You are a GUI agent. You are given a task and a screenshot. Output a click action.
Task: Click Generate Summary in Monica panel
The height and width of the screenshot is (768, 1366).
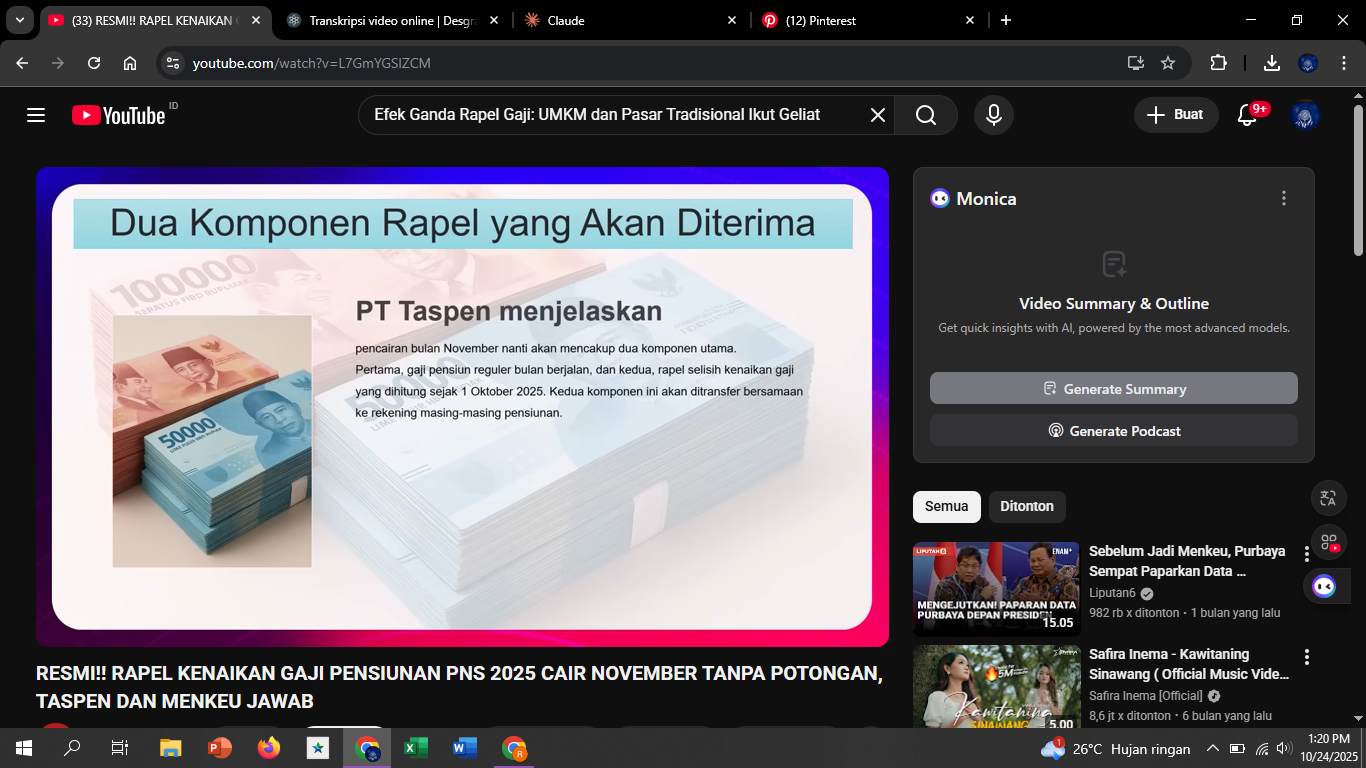[1114, 389]
